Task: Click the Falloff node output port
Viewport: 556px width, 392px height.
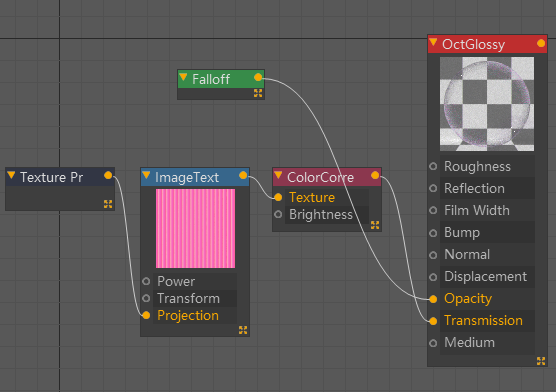Action: tap(258, 77)
